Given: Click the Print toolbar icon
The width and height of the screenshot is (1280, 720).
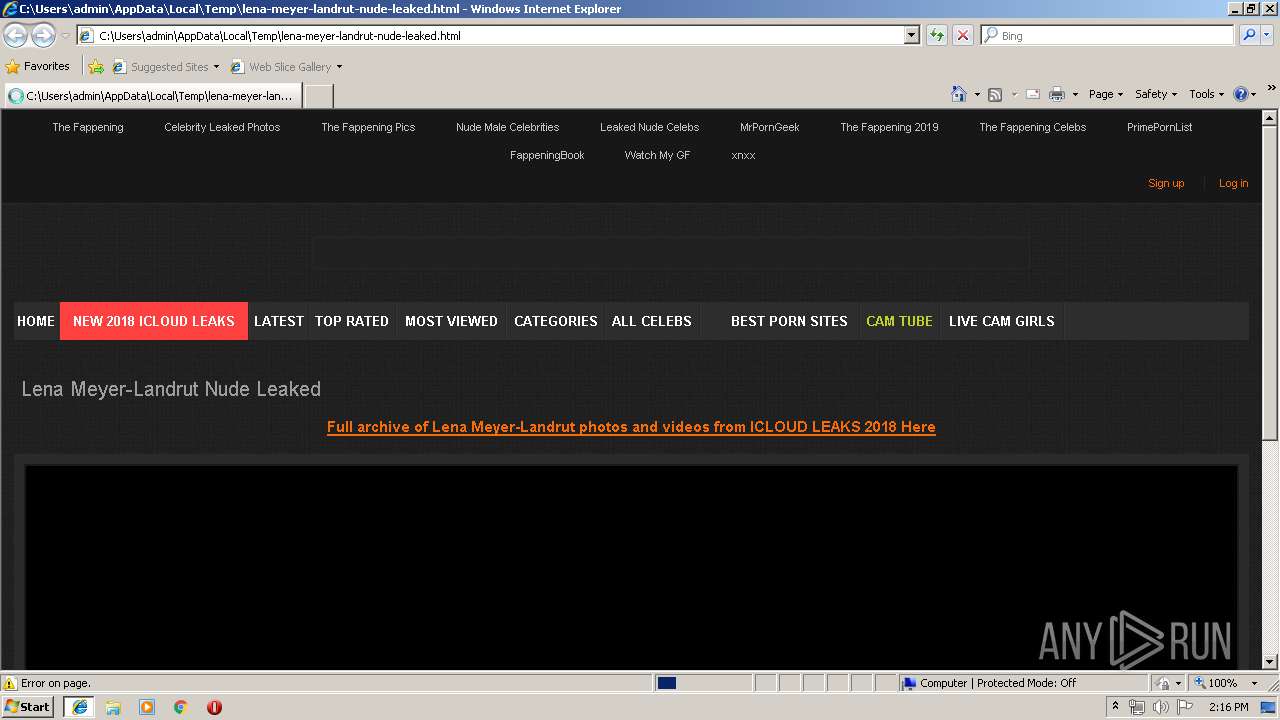Looking at the screenshot, I should click(x=1057, y=94).
